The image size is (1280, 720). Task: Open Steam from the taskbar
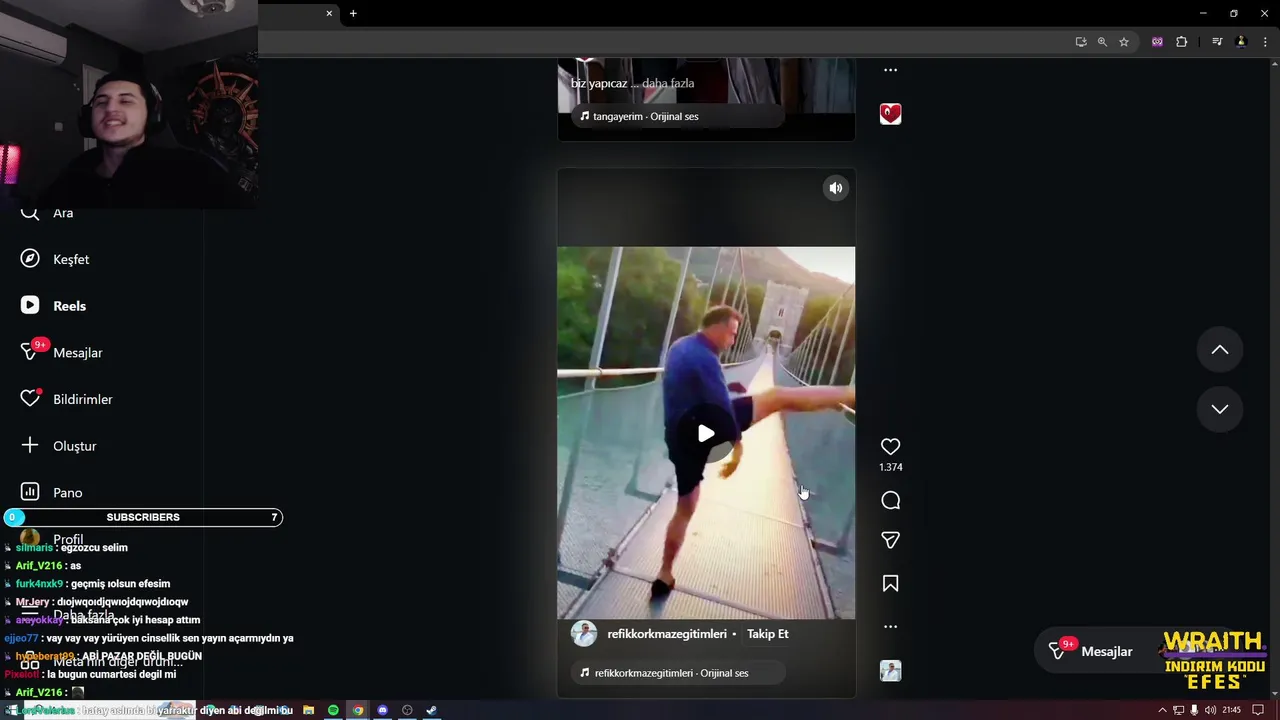[431, 710]
